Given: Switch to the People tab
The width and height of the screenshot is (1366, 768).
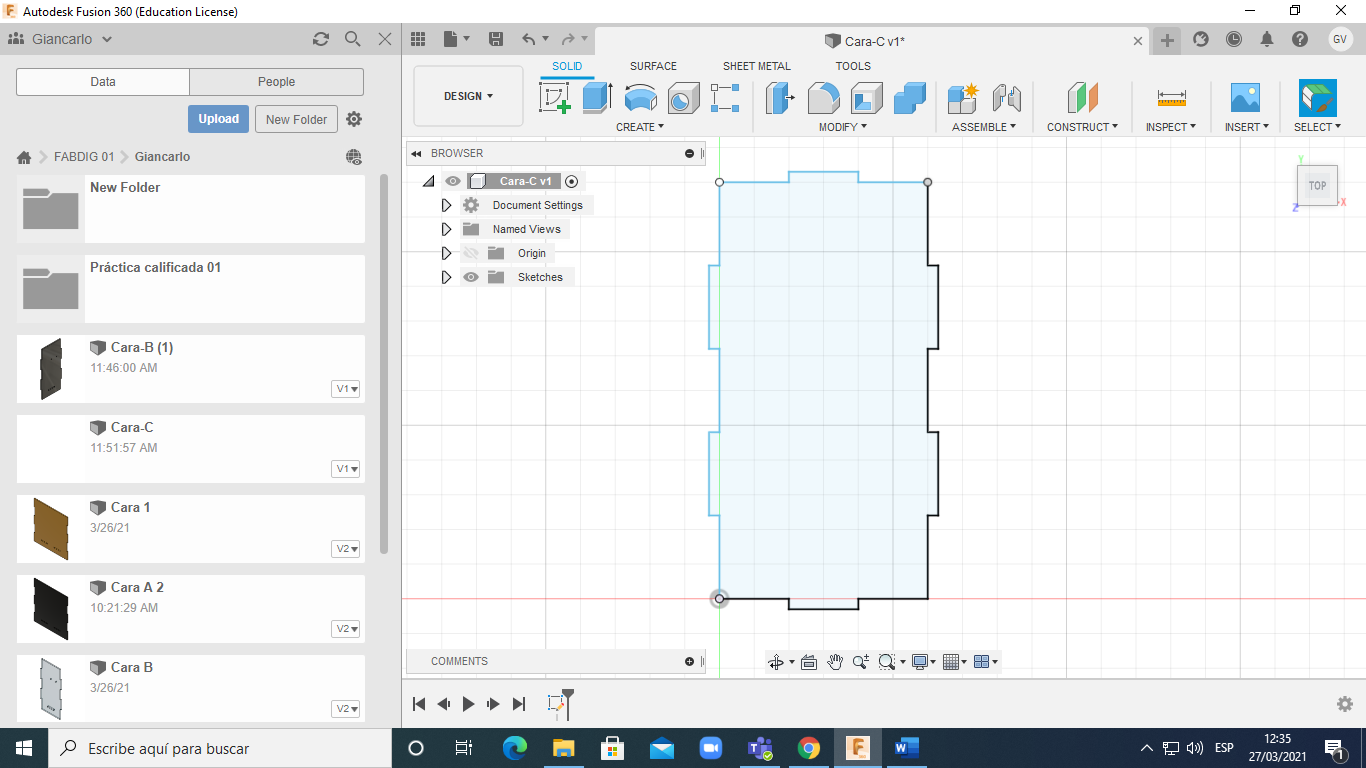Looking at the screenshot, I should tap(277, 82).
